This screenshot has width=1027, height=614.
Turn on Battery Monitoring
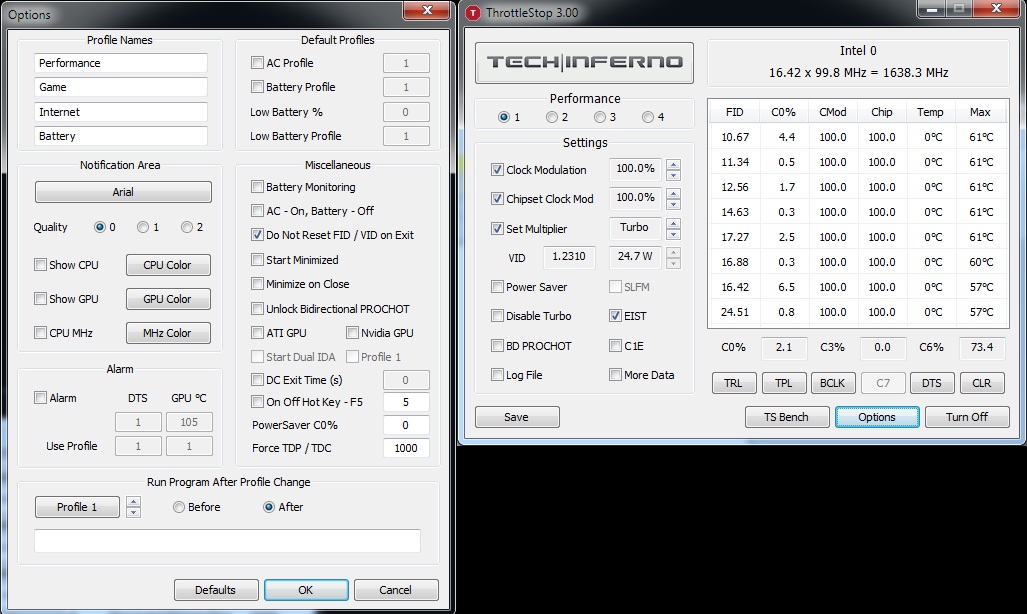(257, 187)
